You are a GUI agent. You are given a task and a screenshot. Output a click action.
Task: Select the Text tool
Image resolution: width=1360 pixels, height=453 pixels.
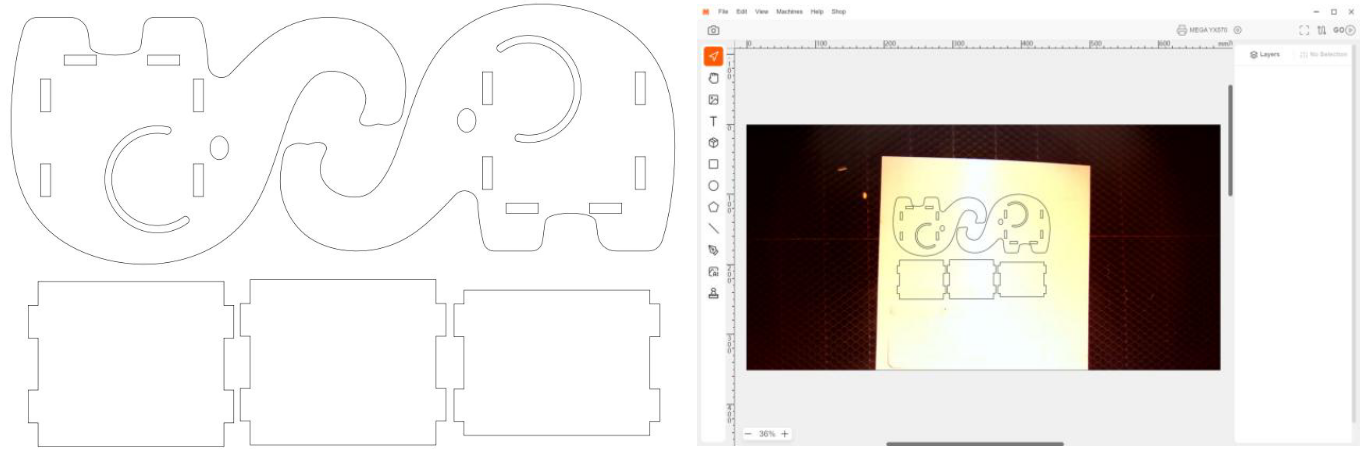(x=713, y=121)
